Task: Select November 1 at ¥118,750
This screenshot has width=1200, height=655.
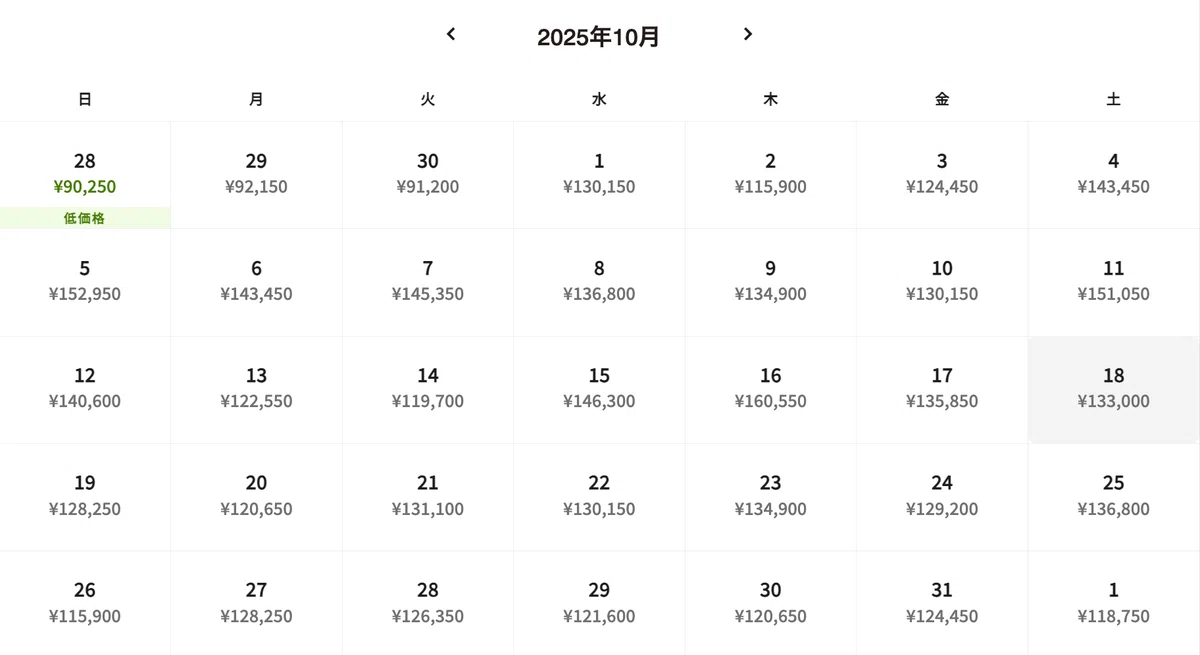Action: click(1113, 604)
